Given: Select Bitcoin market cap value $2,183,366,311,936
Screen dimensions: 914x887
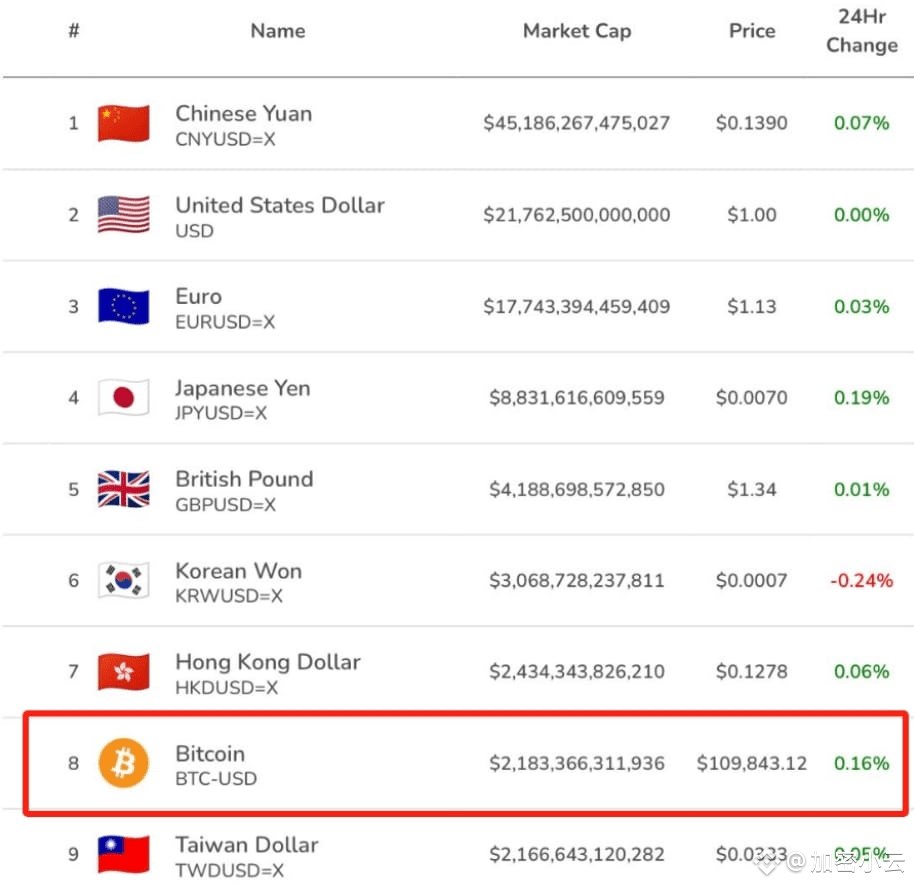Looking at the screenshot, I should coord(577,763).
